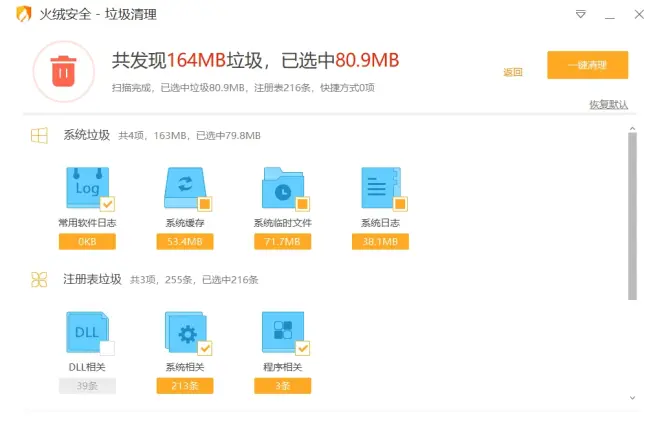Toggle the 系统日志 partial checkbox
This screenshot has width=660, height=432.
pos(400,204)
